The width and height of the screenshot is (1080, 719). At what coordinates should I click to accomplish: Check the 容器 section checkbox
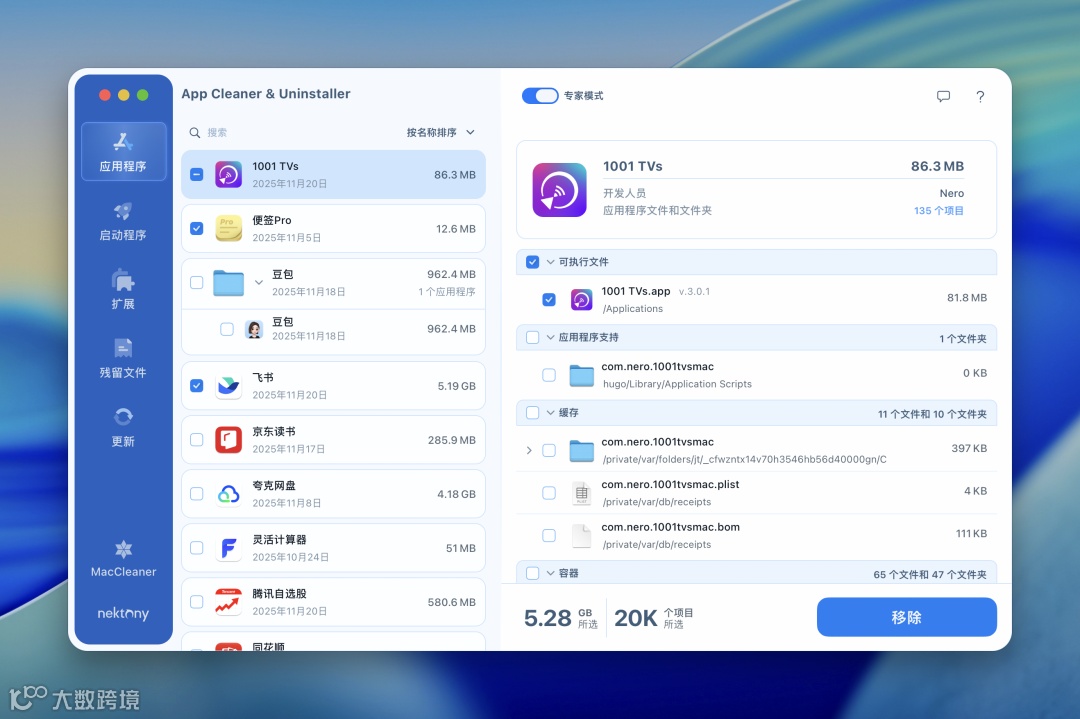[x=532, y=573]
